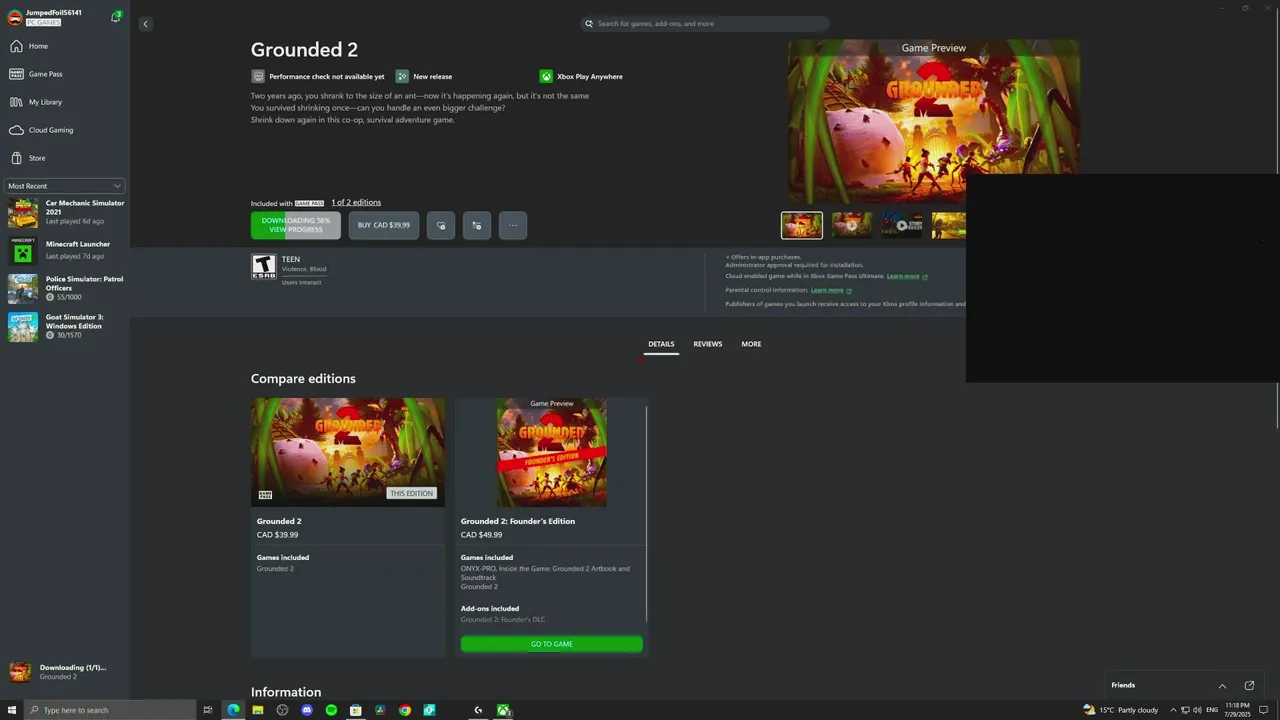
Task: Open the notifications bell icon
Action: coord(116,17)
